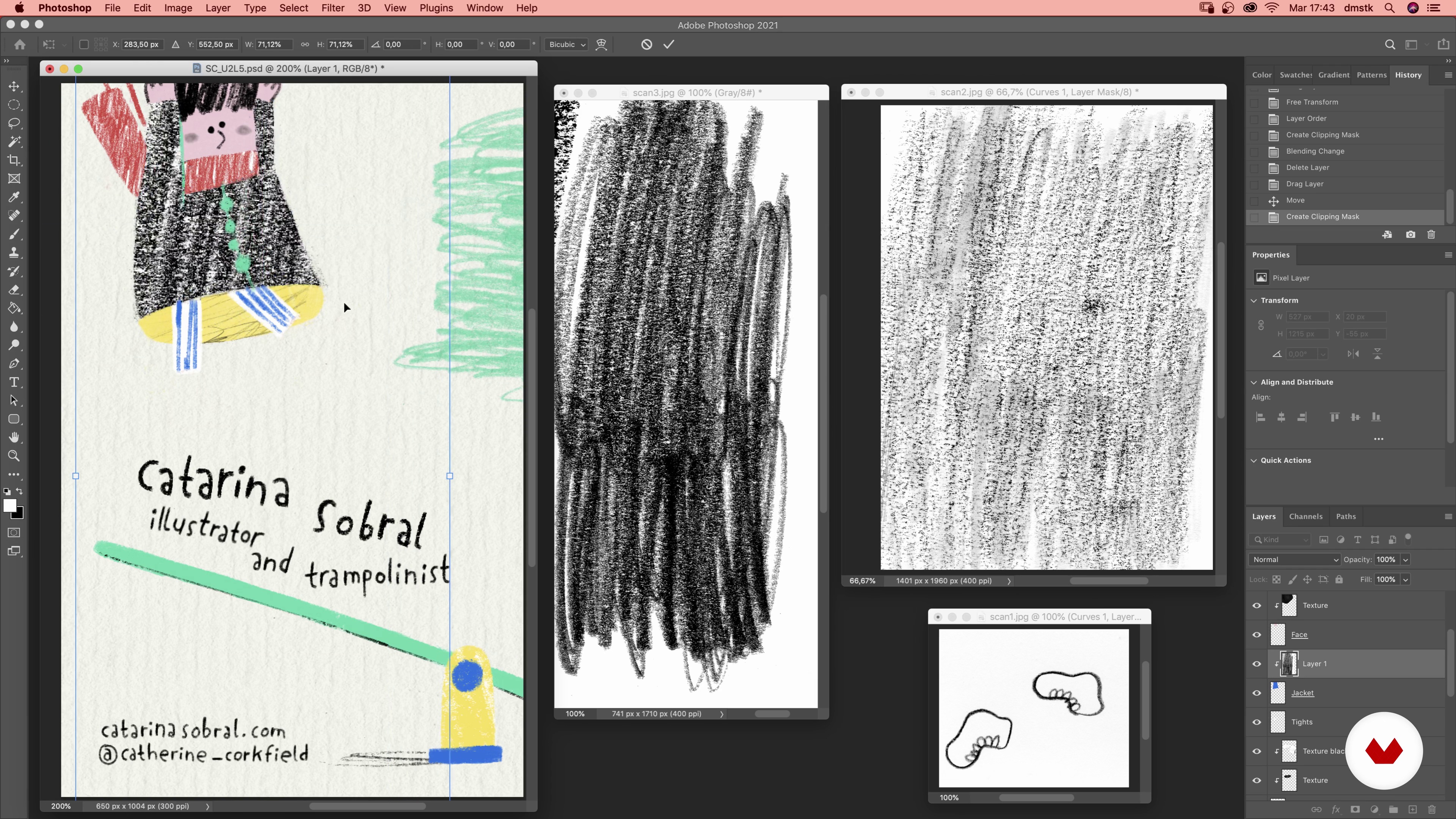Open the Filter menu
1456x819 pixels.
pyautogui.click(x=333, y=8)
